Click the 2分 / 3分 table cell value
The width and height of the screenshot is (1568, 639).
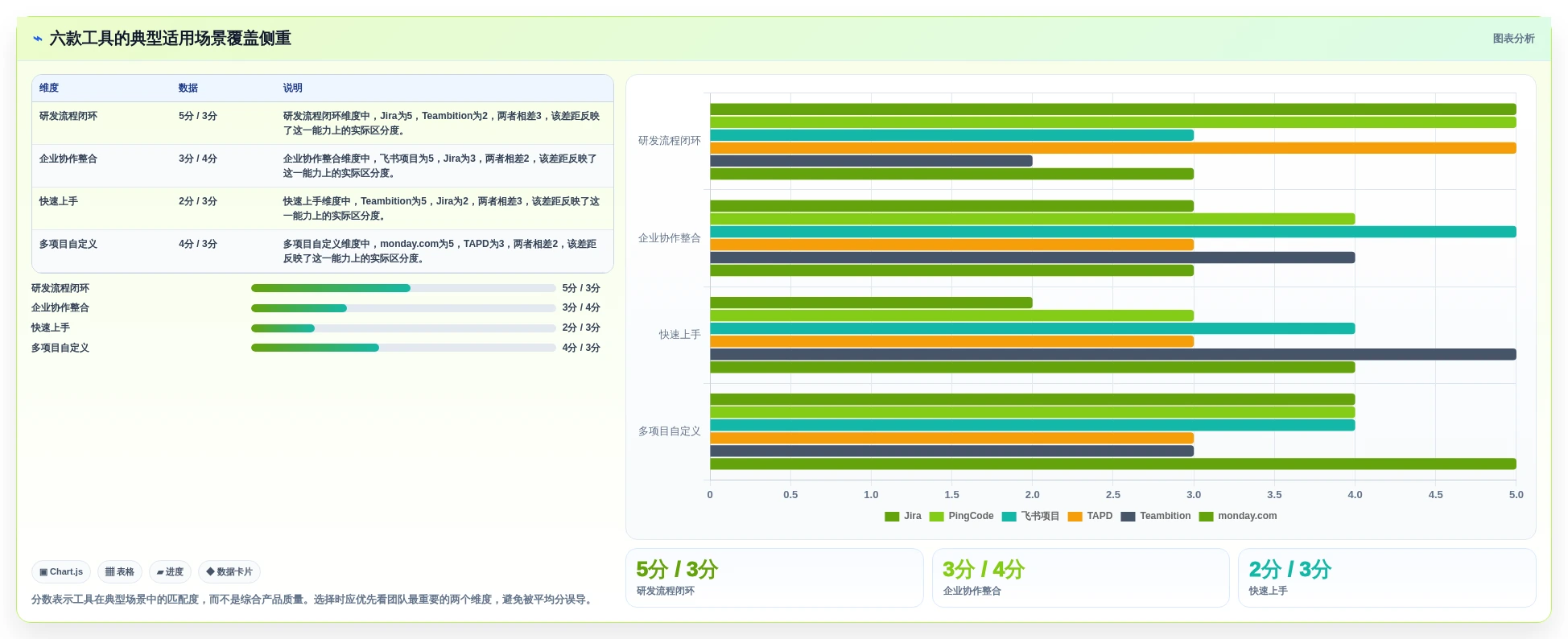(x=198, y=202)
